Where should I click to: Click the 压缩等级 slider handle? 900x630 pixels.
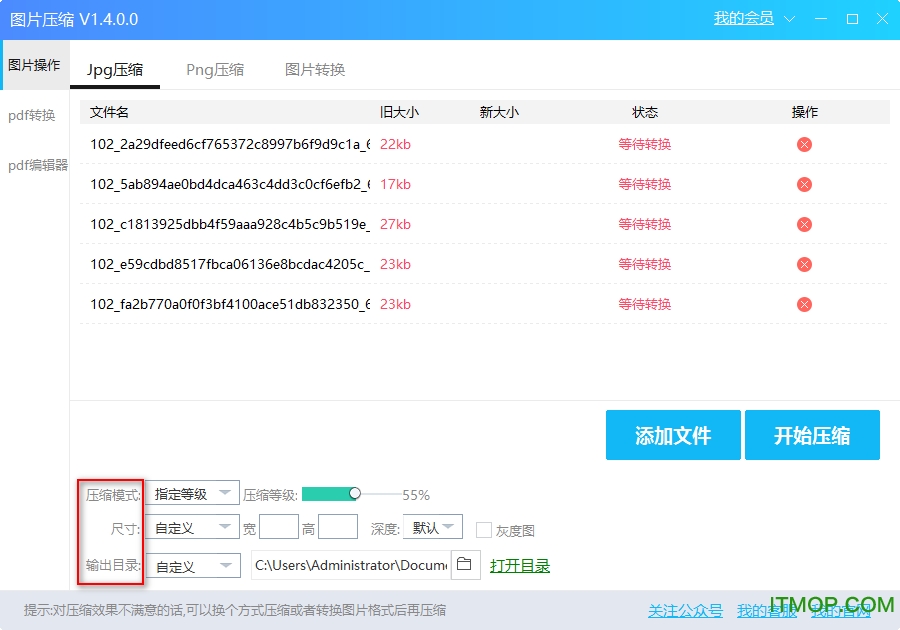[355, 493]
